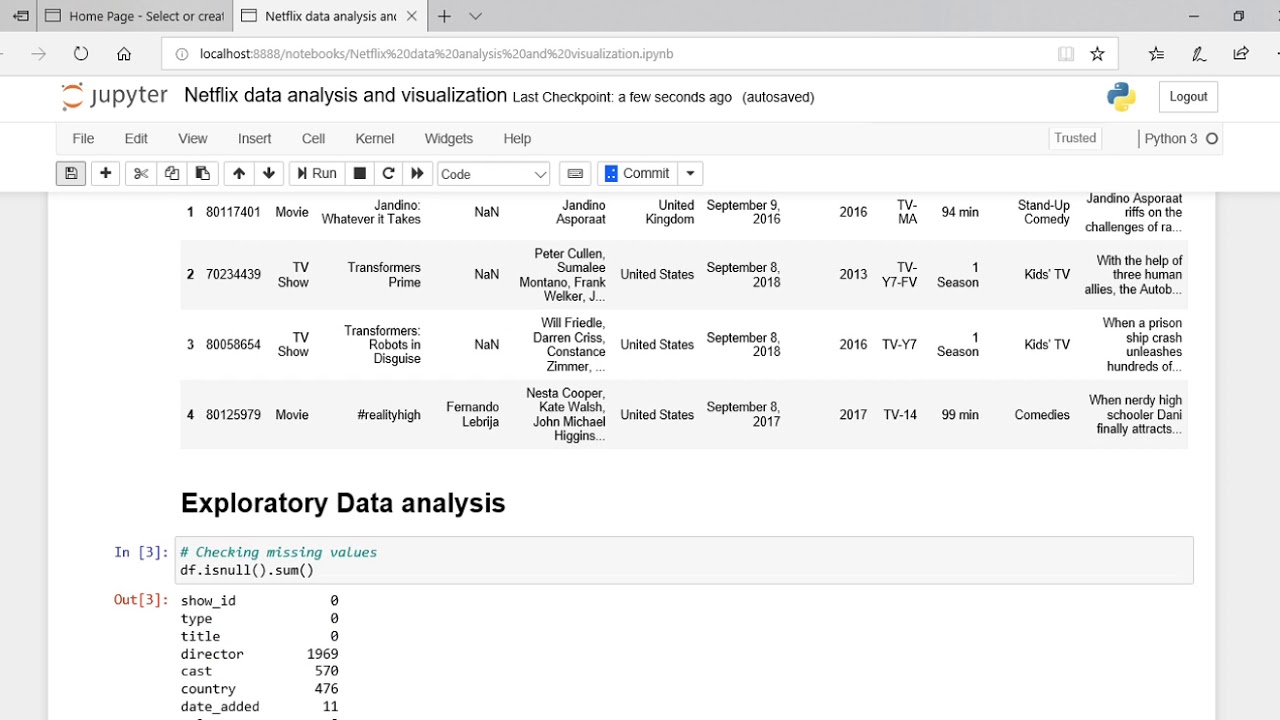The image size is (1280, 720).
Task: Copy selected cells with the toolbar icon
Action: coord(172,173)
